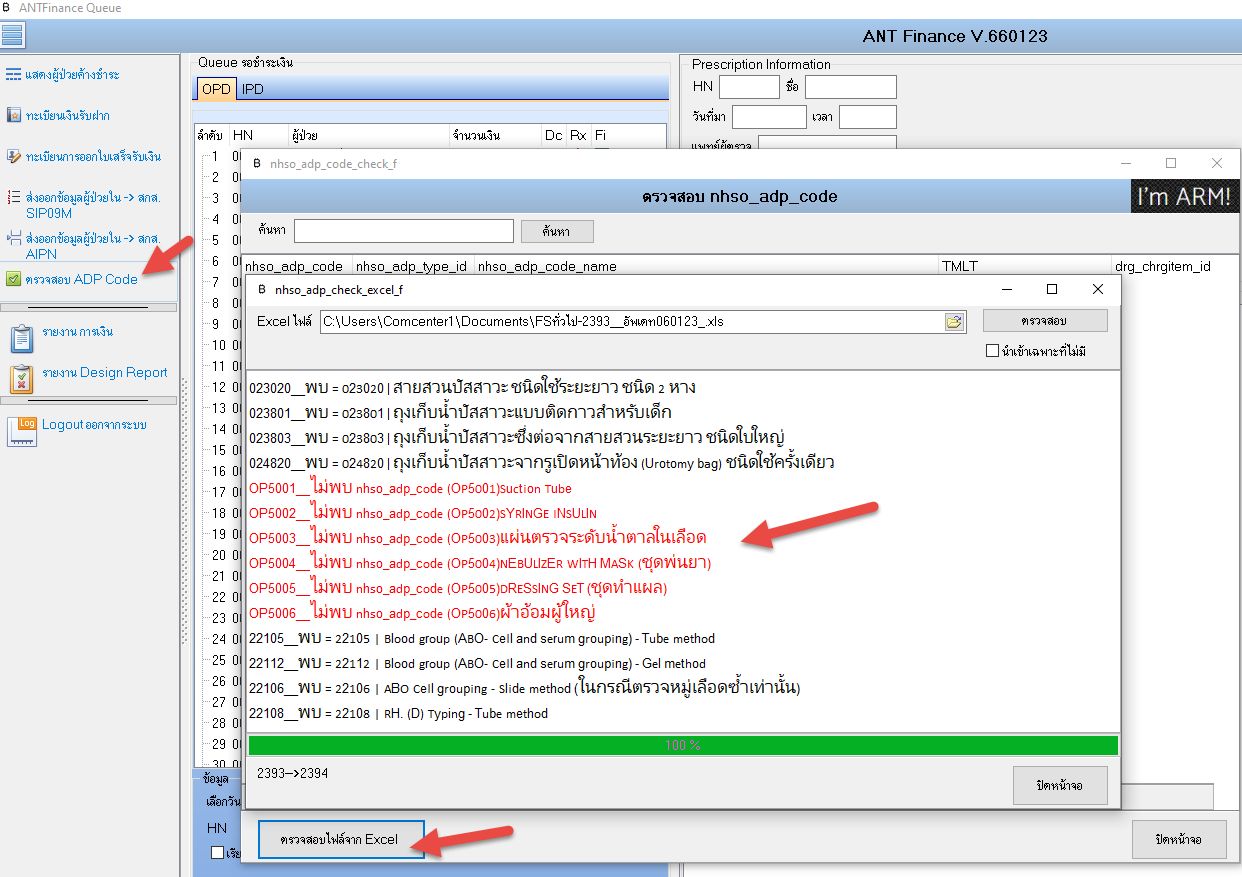Click the Logout ออกจากระบบ item

(77, 429)
